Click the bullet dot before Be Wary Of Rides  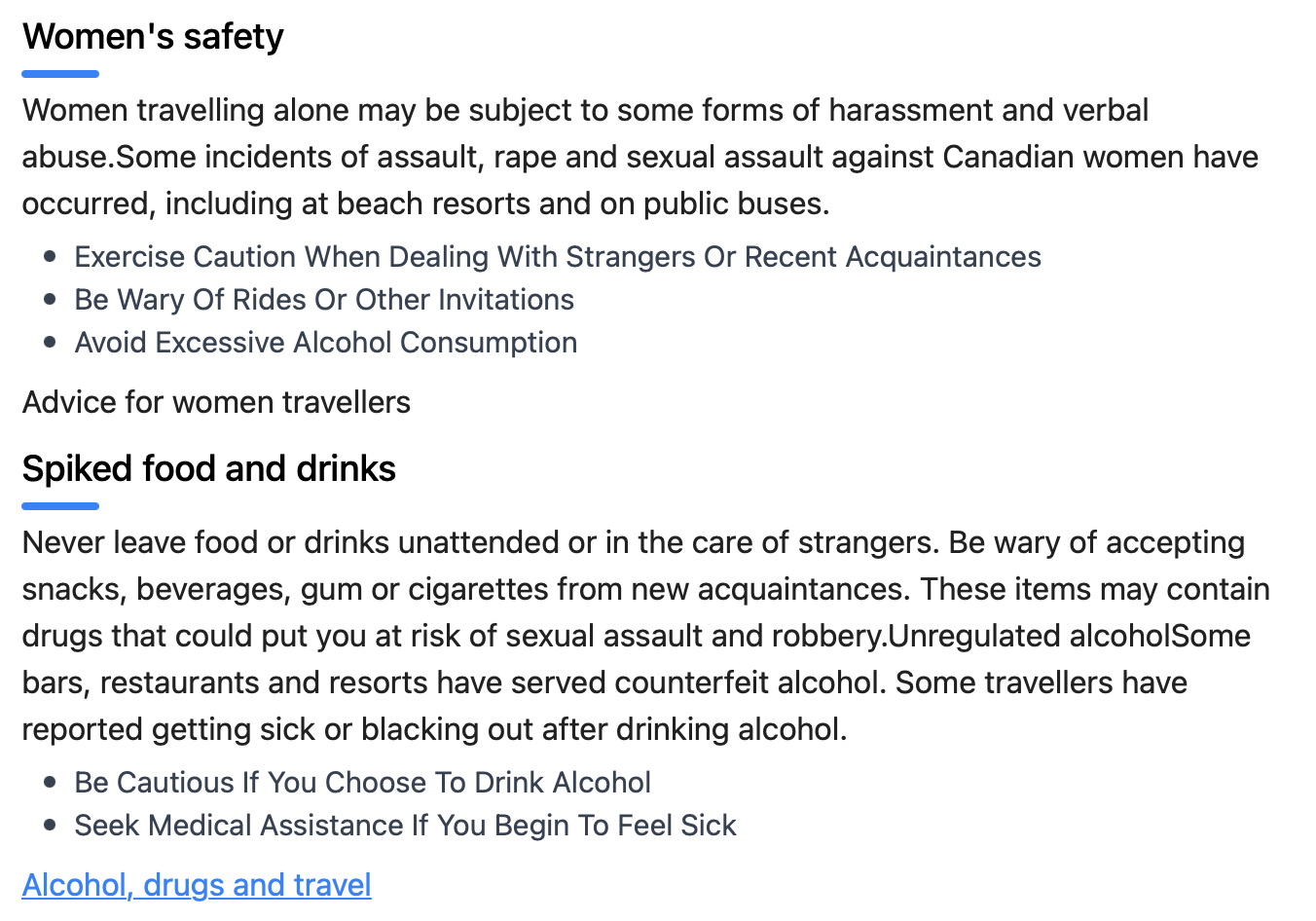[50, 300]
